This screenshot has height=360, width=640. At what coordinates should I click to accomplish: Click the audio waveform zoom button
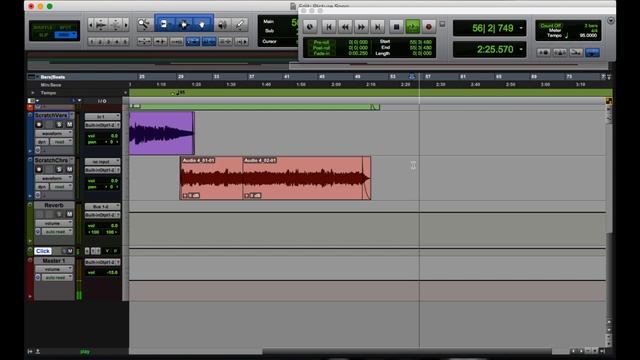[x=101, y=25]
